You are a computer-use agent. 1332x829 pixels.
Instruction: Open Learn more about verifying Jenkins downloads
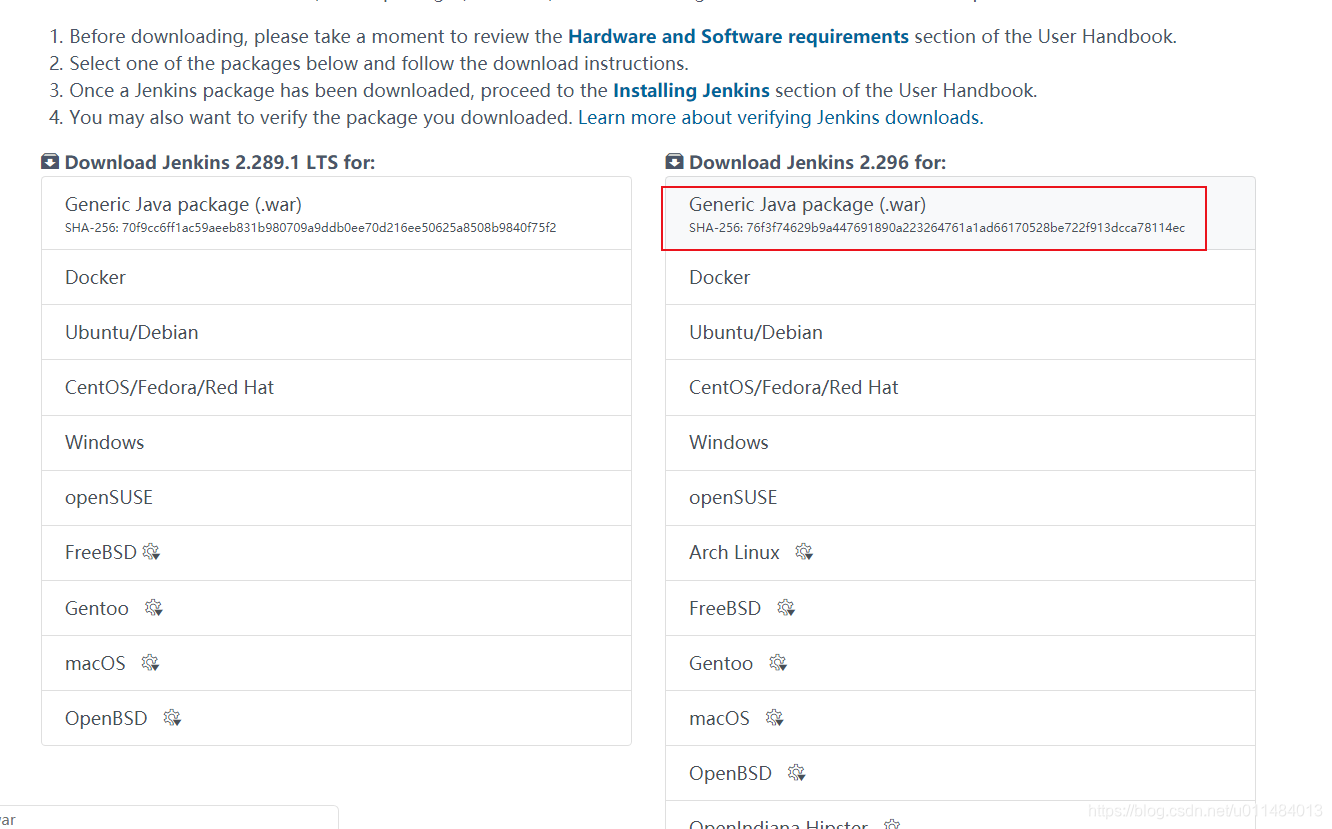[x=780, y=117]
